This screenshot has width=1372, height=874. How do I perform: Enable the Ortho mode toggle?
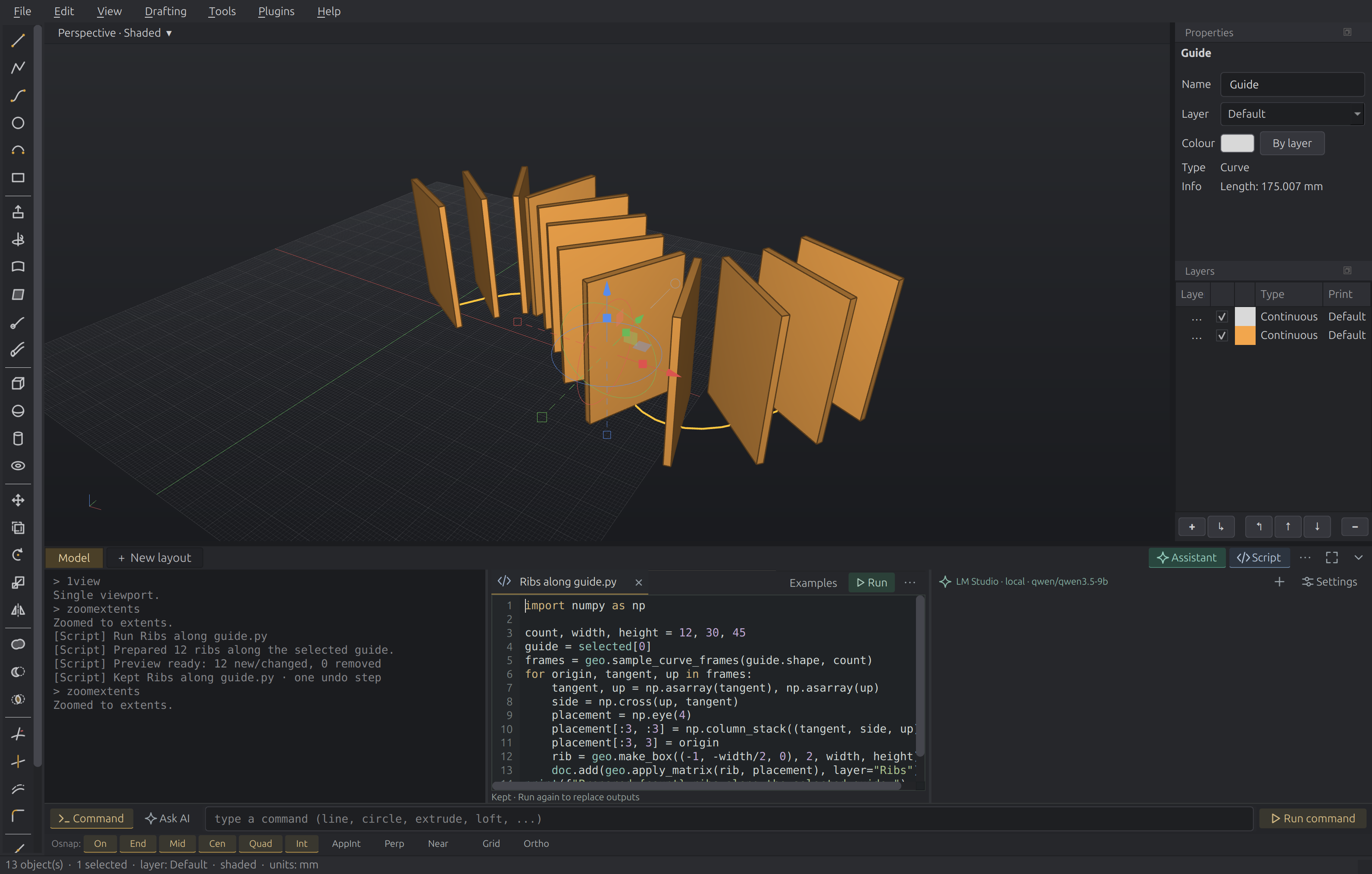tap(536, 843)
